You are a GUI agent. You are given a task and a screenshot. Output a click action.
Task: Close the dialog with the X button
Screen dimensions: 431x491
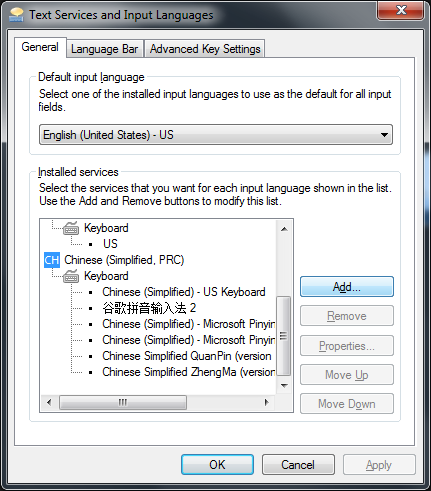point(401,10)
